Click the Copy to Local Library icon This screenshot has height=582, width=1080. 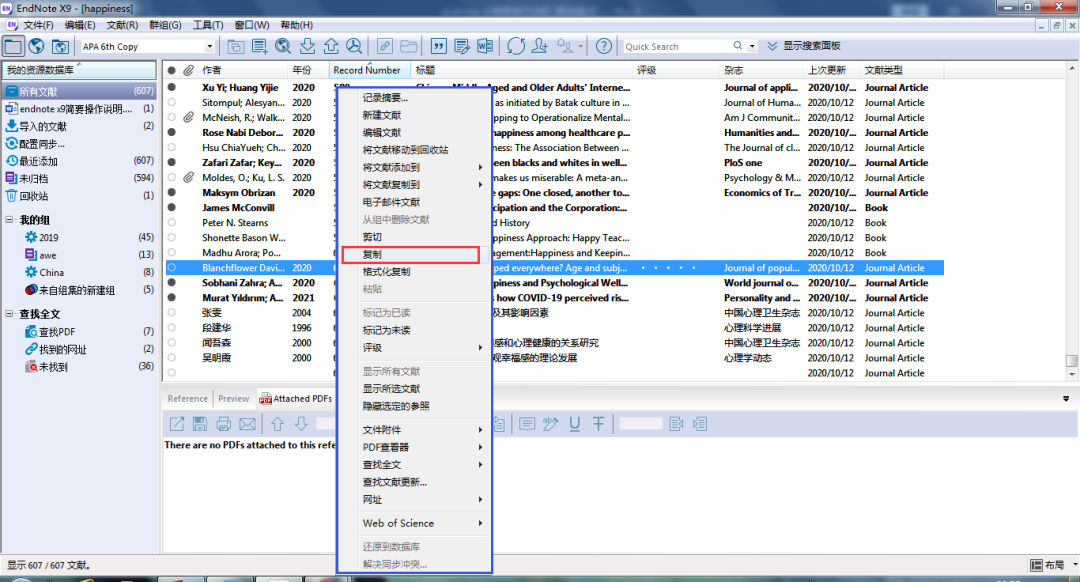[236, 46]
